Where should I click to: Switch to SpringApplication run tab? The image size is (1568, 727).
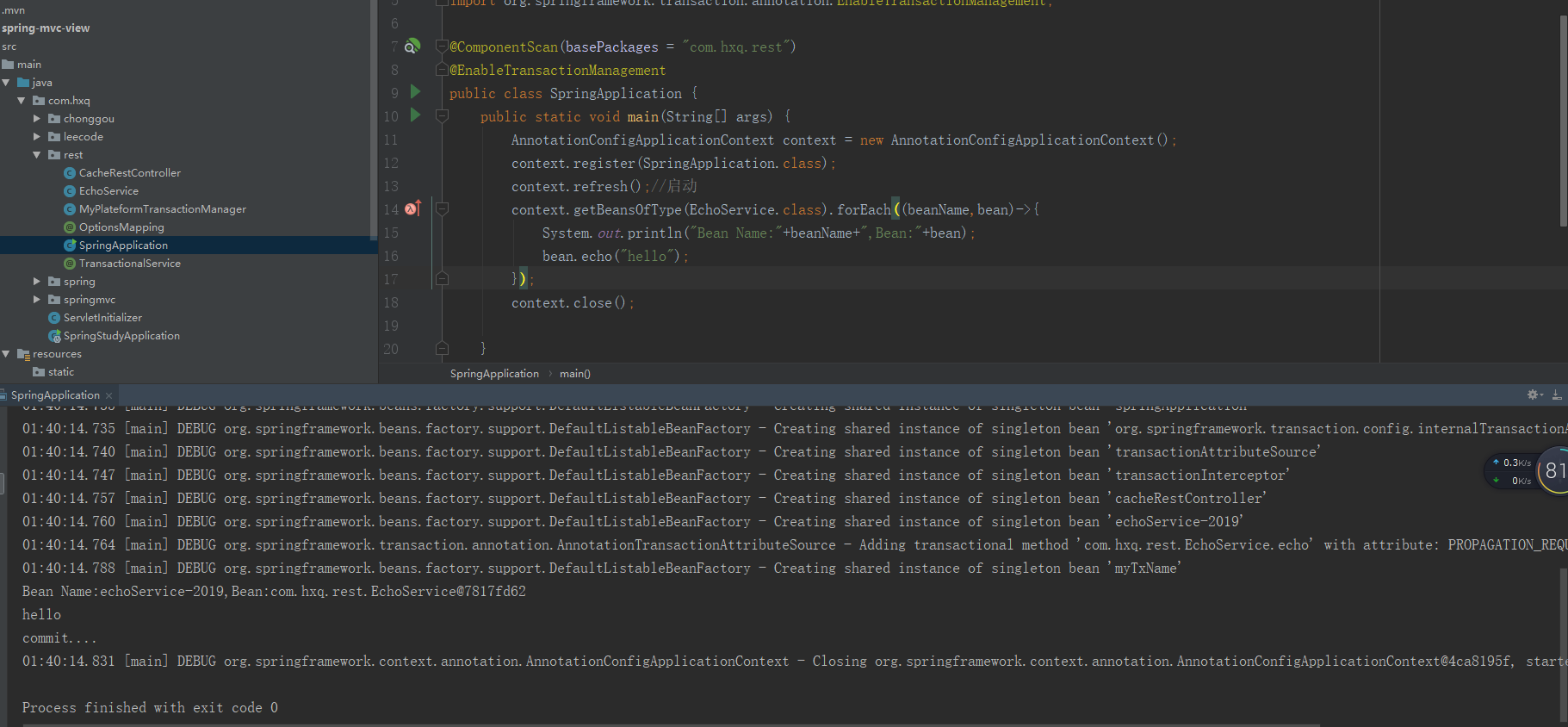click(55, 395)
